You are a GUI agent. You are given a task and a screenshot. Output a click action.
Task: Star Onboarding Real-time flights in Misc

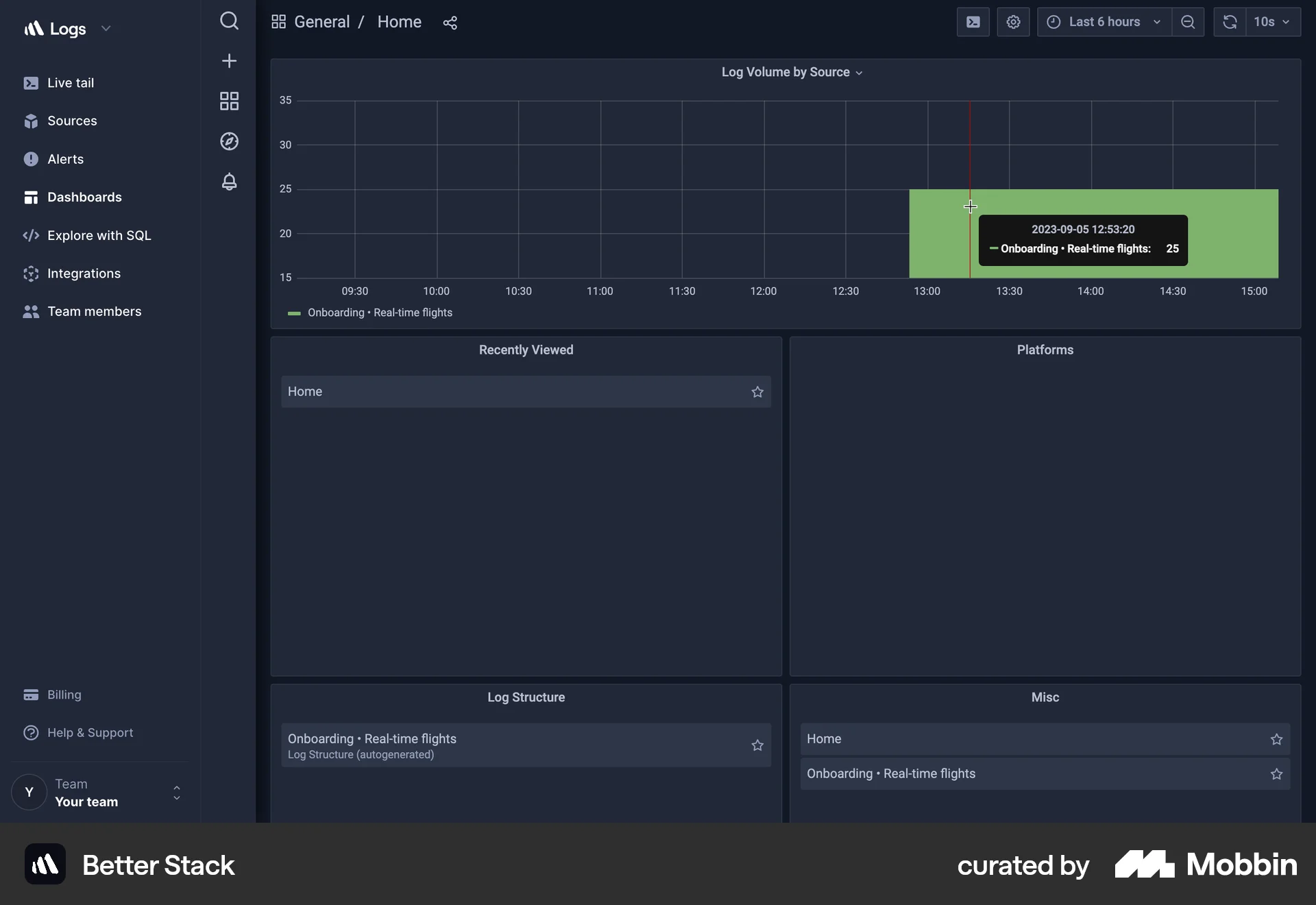point(1276,774)
